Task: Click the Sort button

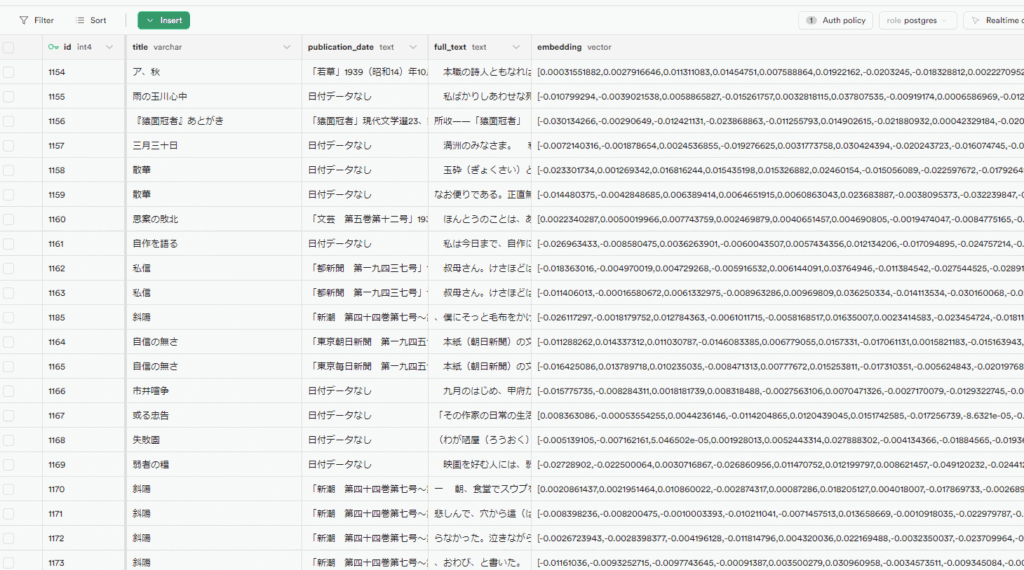Action: 90,20
